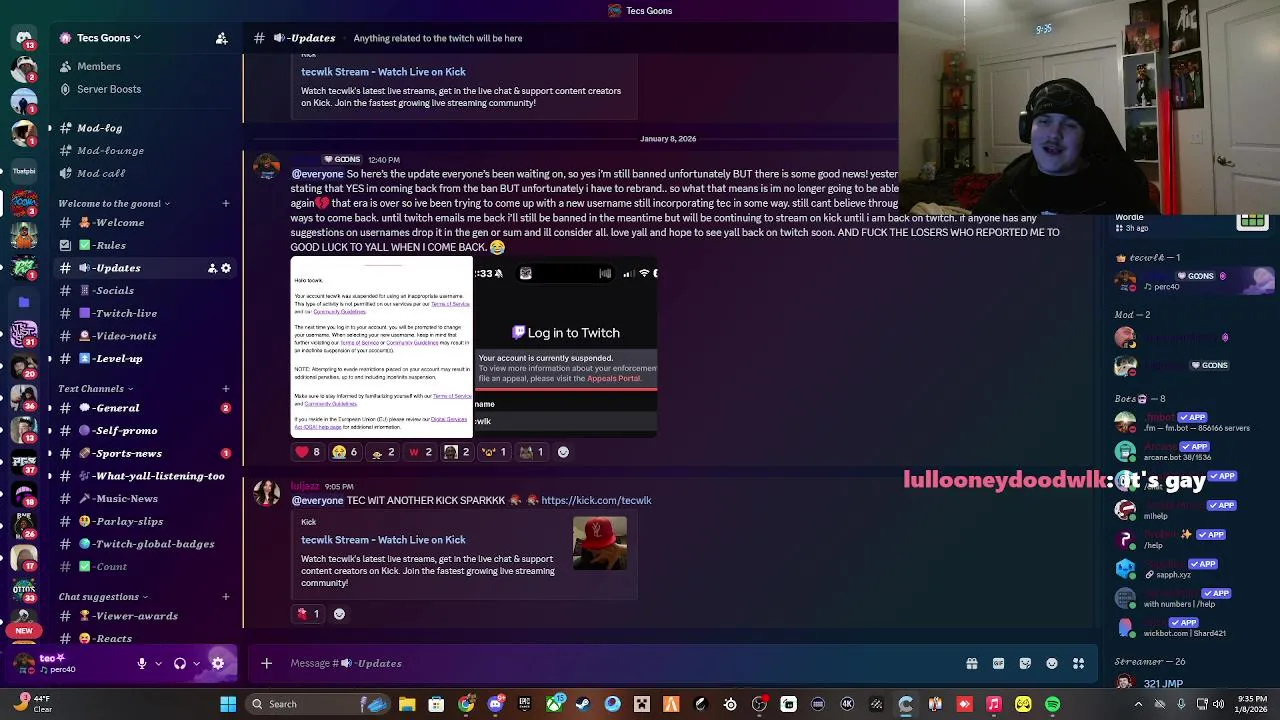Open the Video-notis channel
The height and width of the screenshot is (720, 1280).
pos(145,336)
